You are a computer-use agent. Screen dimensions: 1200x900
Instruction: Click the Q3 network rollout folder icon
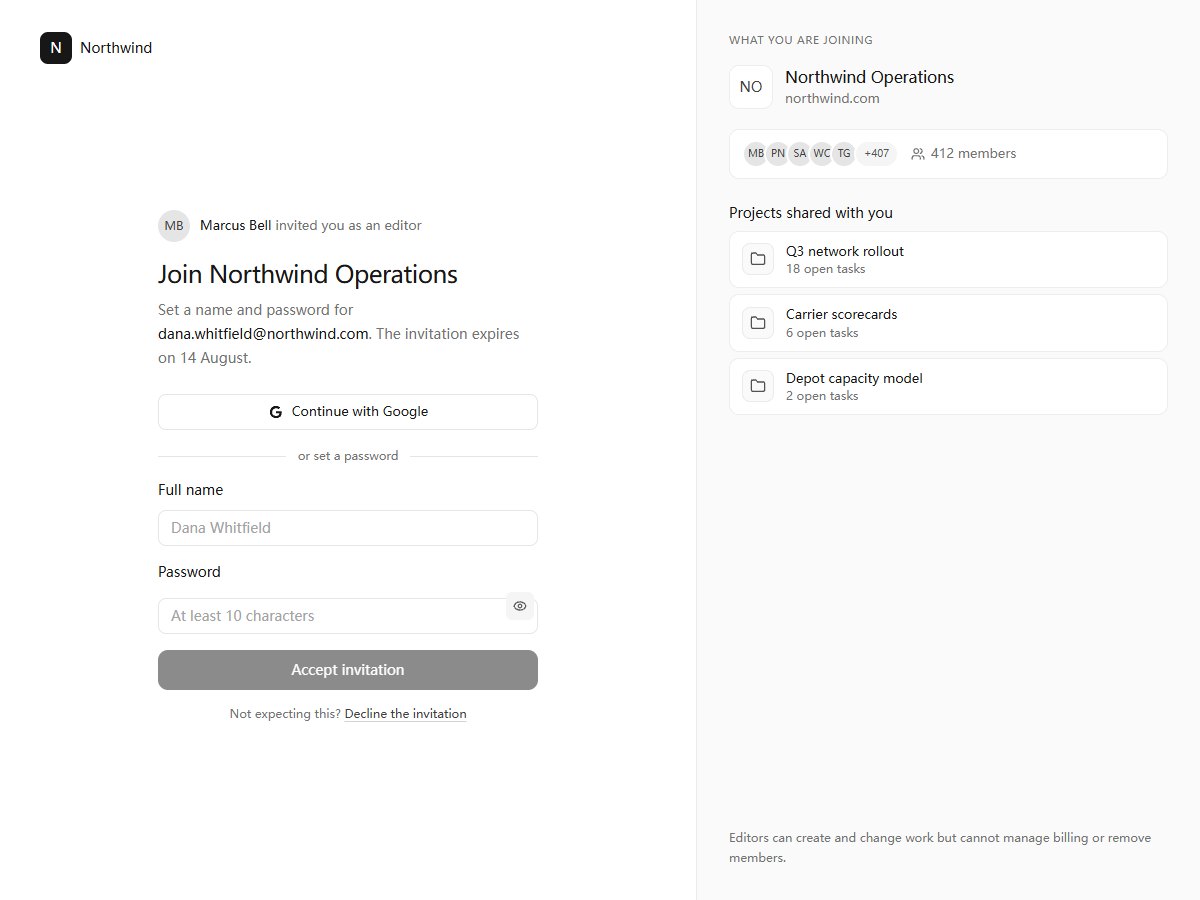[758, 260]
